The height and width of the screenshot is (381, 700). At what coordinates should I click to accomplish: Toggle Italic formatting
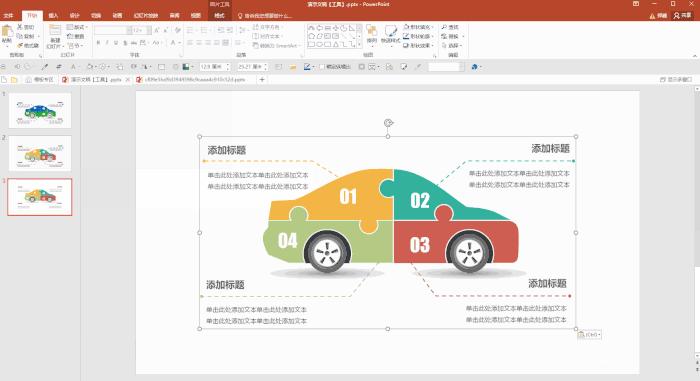coord(107,43)
